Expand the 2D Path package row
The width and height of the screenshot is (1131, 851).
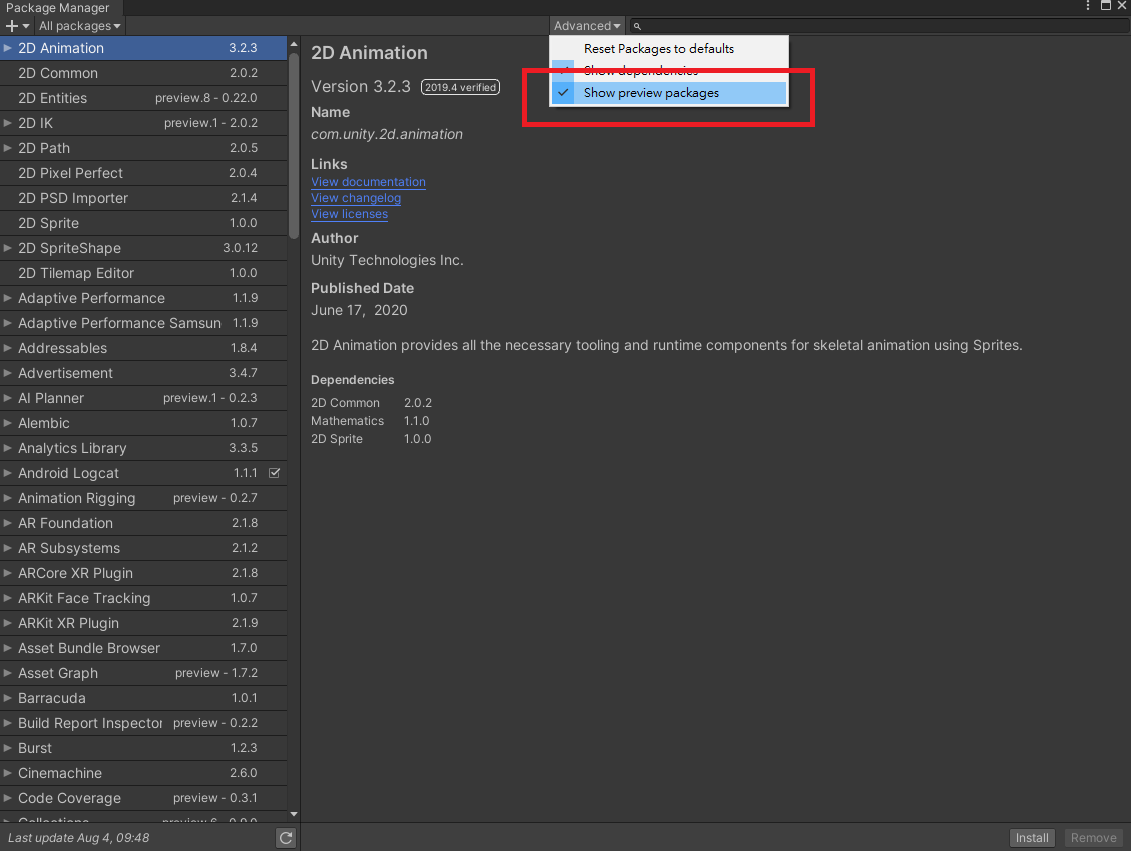tap(7, 148)
